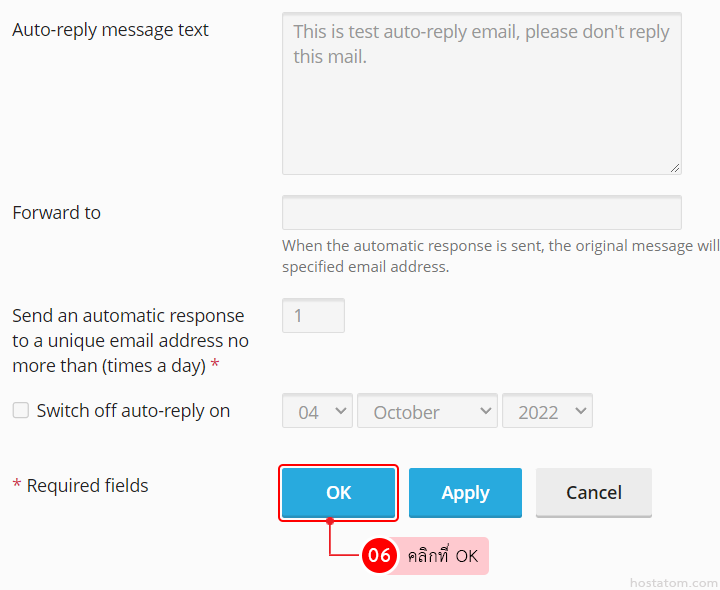
Task: Click the helper text under Forward to
Action: tap(500, 256)
